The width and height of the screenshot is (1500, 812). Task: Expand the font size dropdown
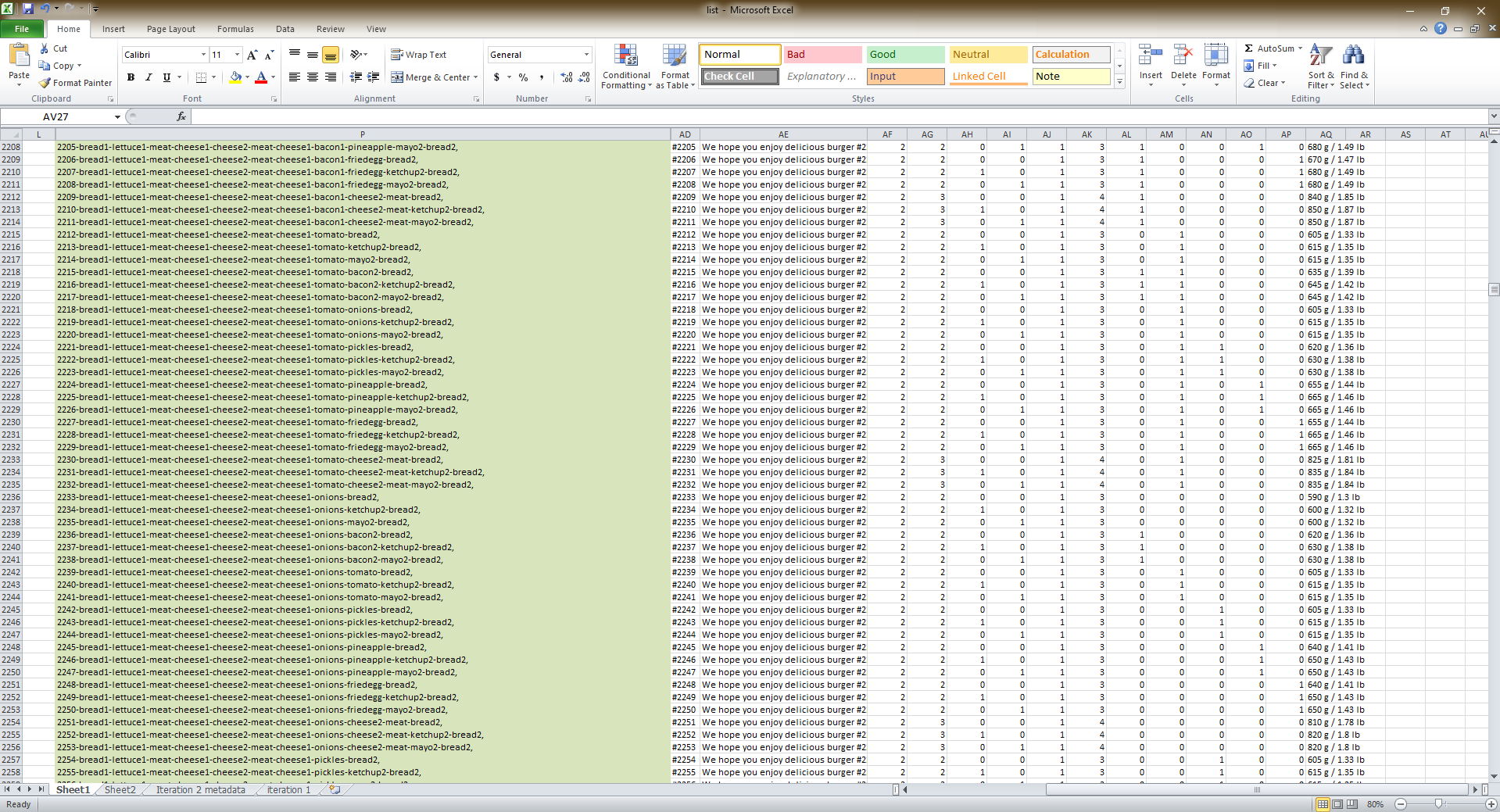point(237,55)
